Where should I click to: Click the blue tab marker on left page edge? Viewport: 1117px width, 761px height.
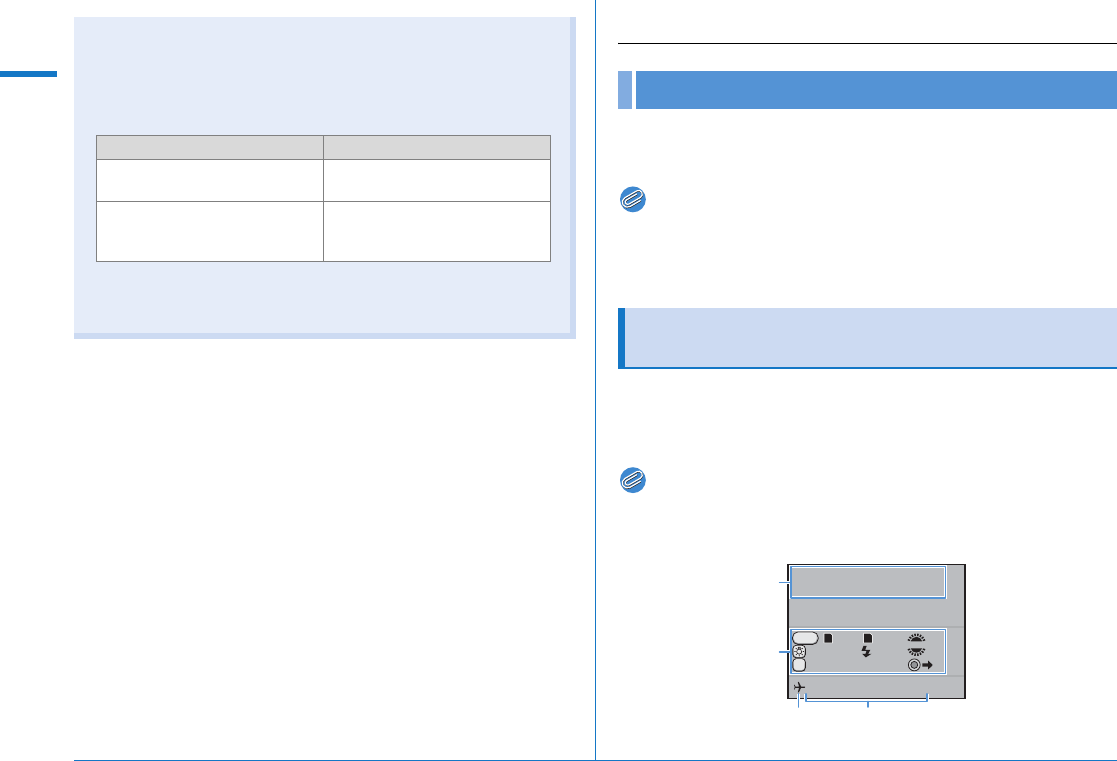[29, 73]
